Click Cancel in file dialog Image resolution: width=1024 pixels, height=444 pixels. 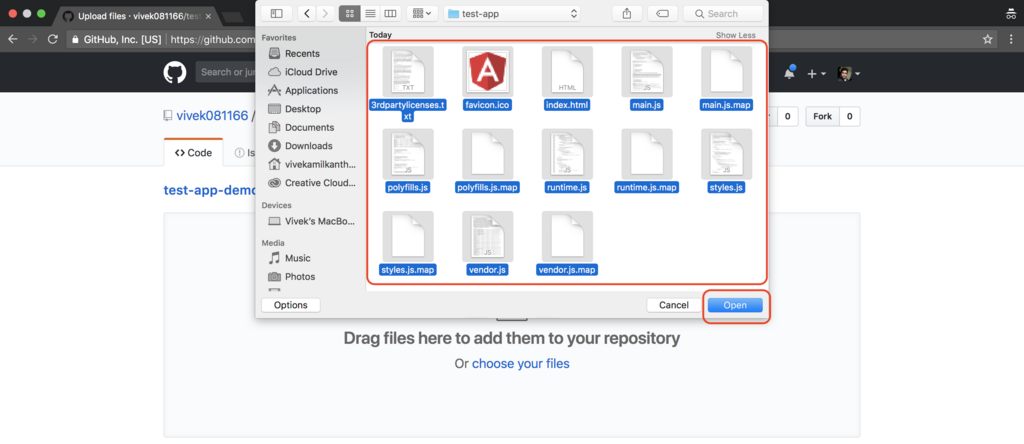[673, 305]
